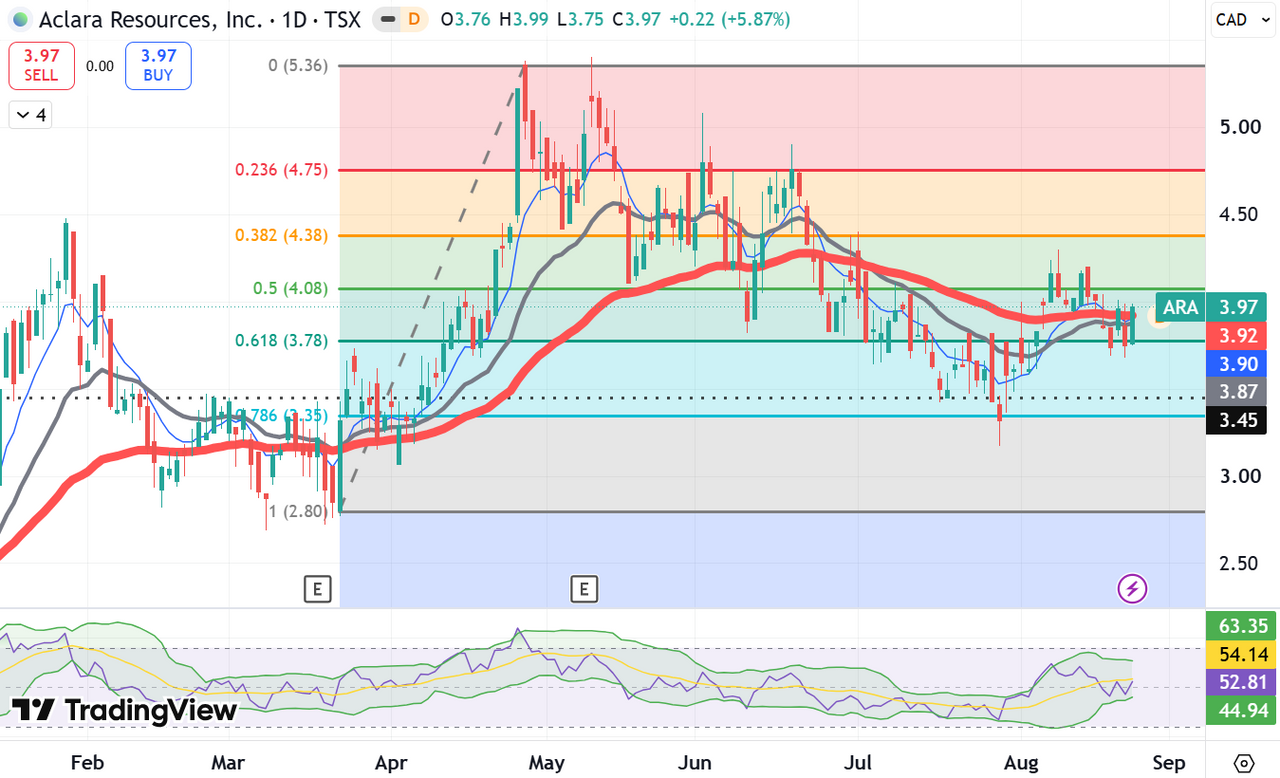Click the green 44.94 RSI lower label
The image size is (1280, 778).
[1243, 710]
